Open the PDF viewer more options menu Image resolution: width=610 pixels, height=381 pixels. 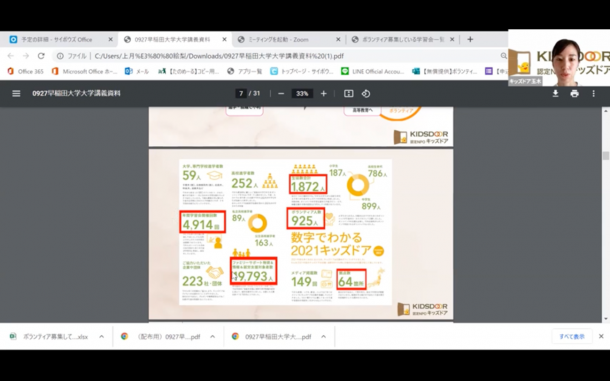click(x=593, y=93)
